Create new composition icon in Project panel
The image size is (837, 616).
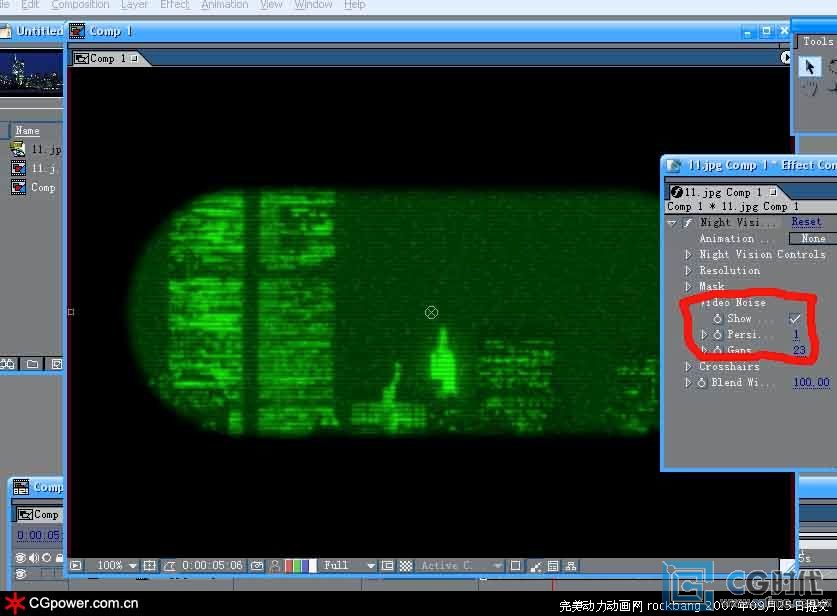(56, 364)
